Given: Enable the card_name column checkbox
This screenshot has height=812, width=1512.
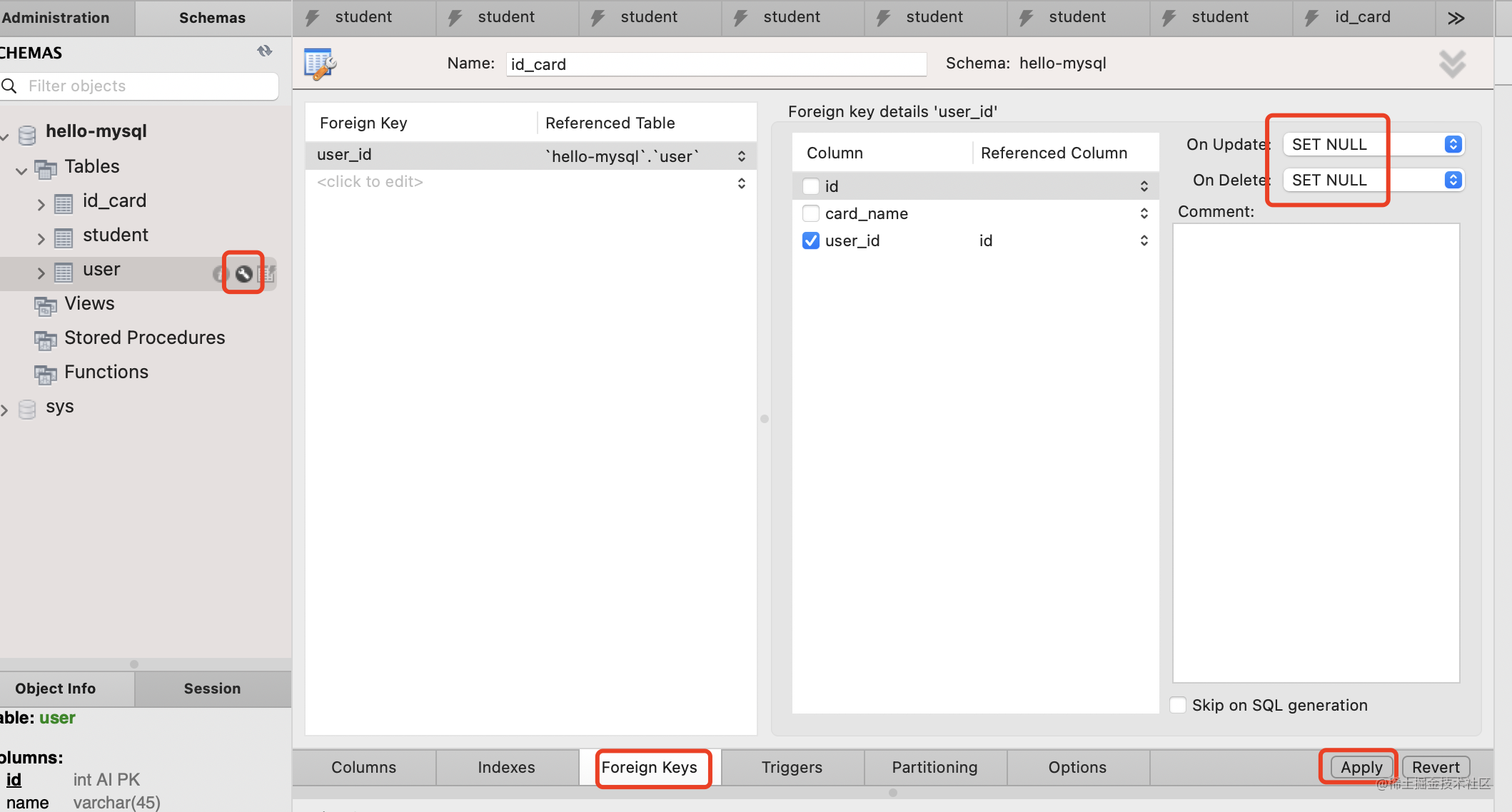Looking at the screenshot, I should click(811, 213).
